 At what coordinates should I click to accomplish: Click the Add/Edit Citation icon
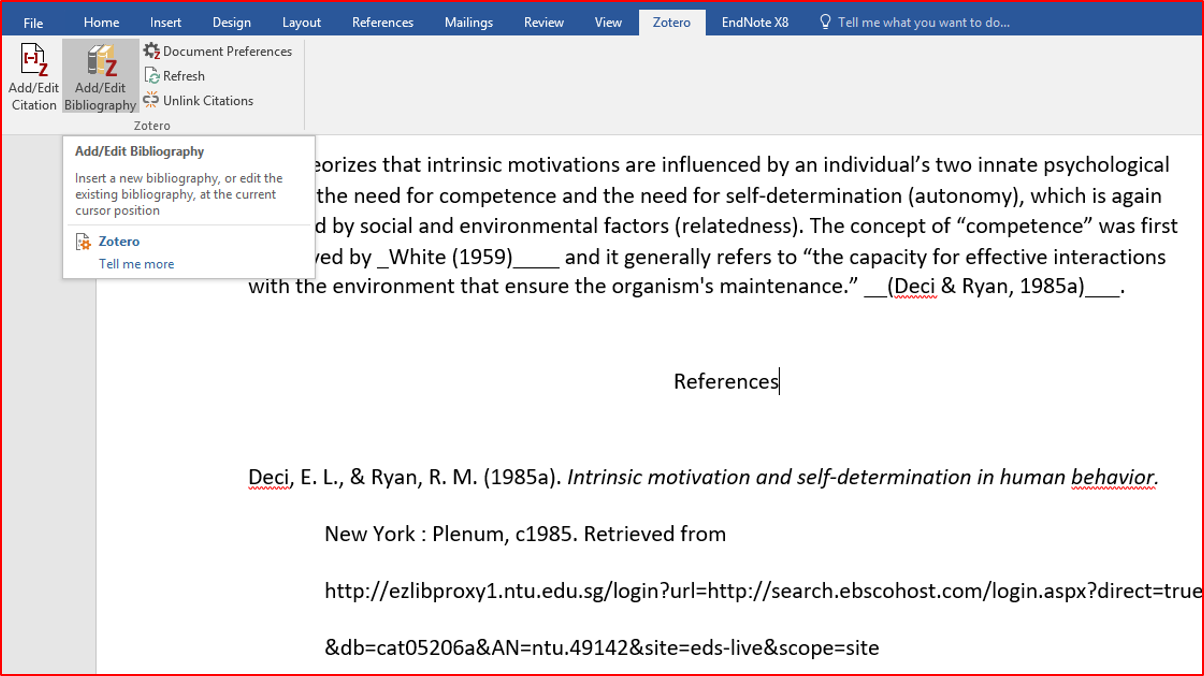click(34, 63)
